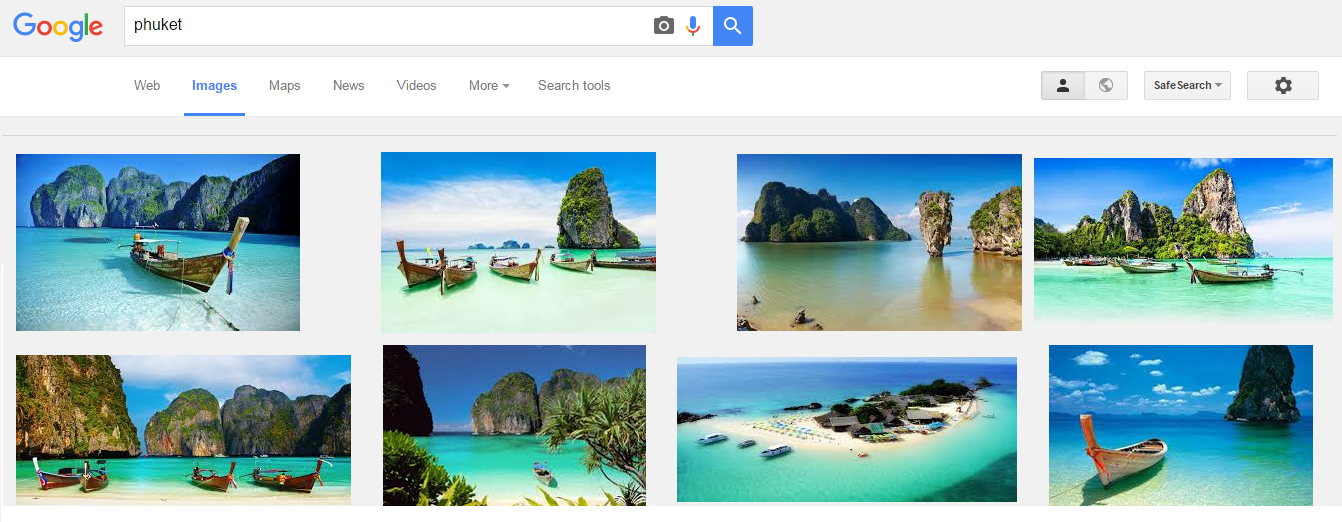
Task: Select the Maps tab
Action: 285,86
